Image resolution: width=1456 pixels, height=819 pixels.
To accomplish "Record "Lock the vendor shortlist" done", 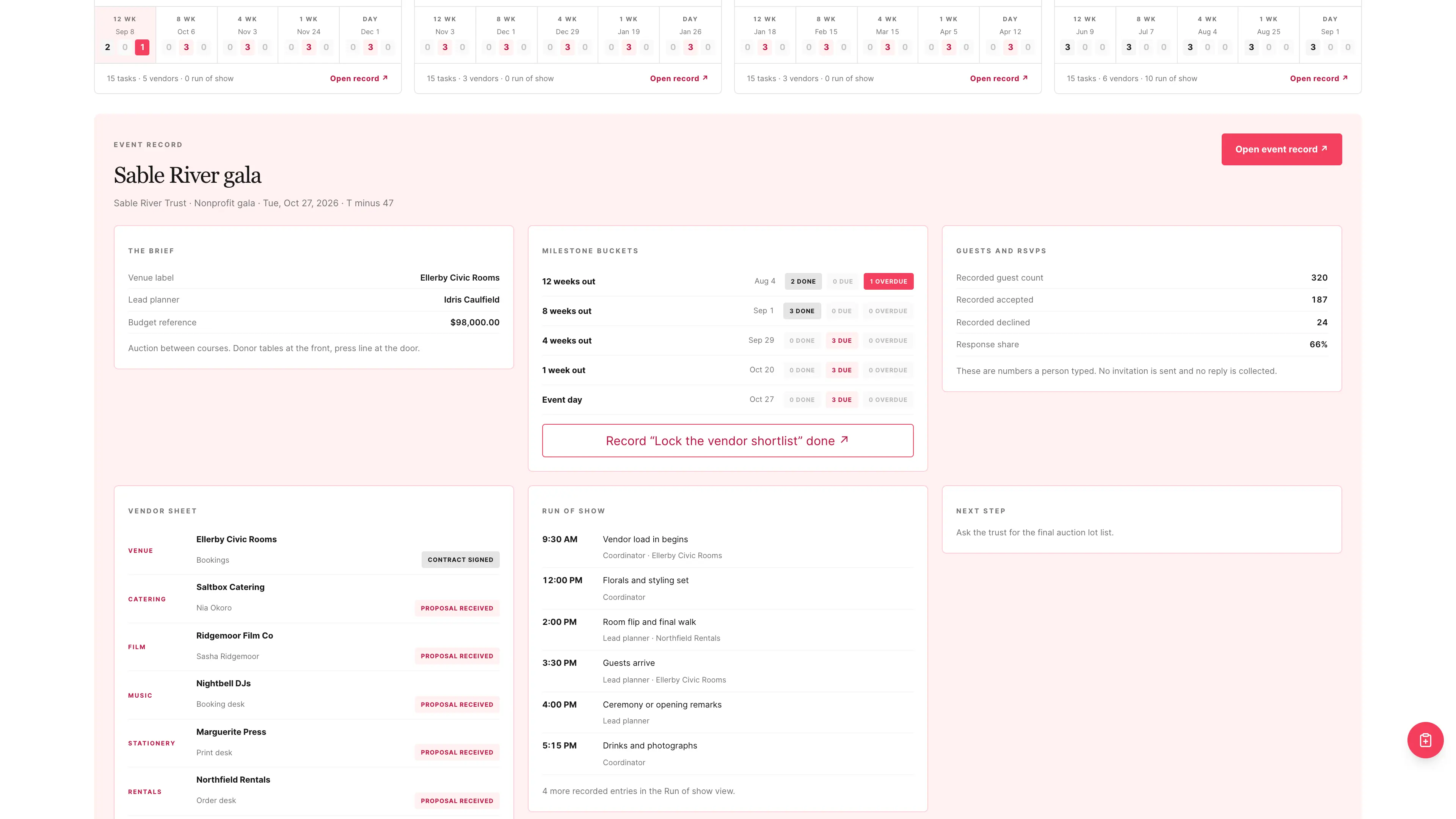I will (x=728, y=440).
